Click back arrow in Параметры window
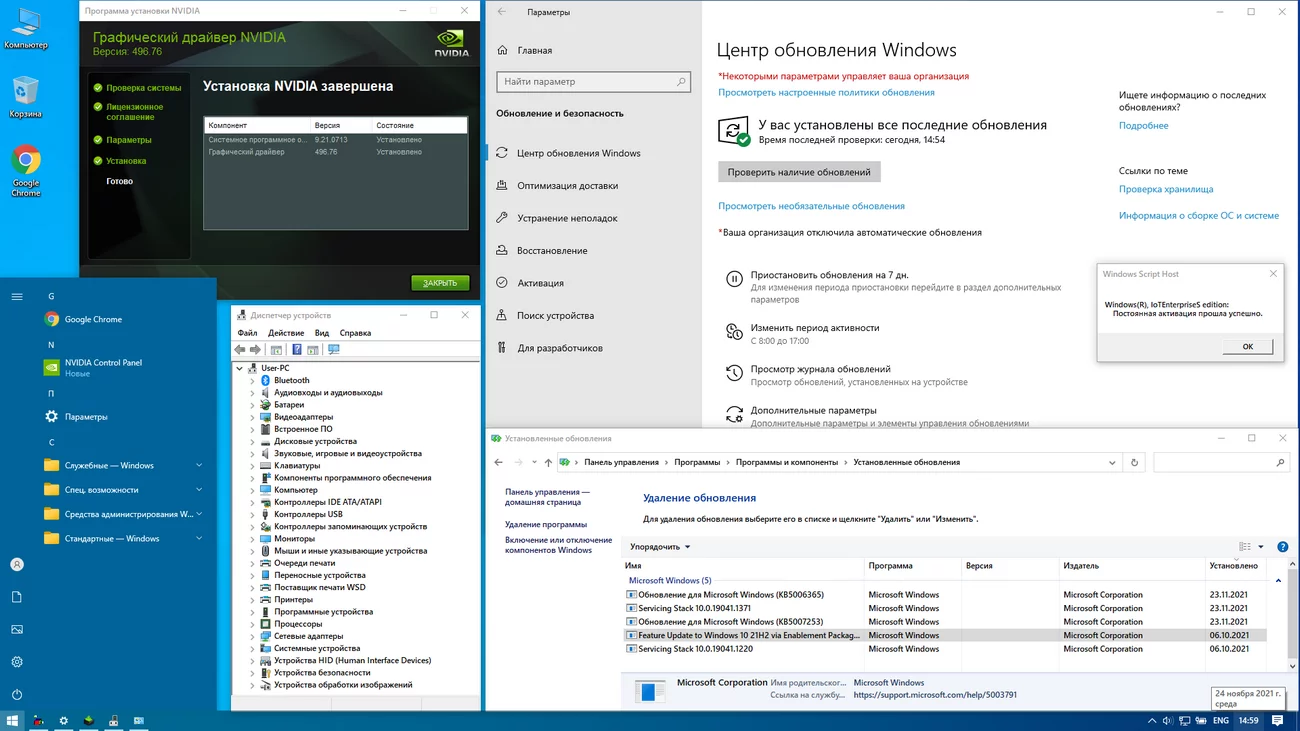The height and width of the screenshot is (731, 1300). coord(502,12)
